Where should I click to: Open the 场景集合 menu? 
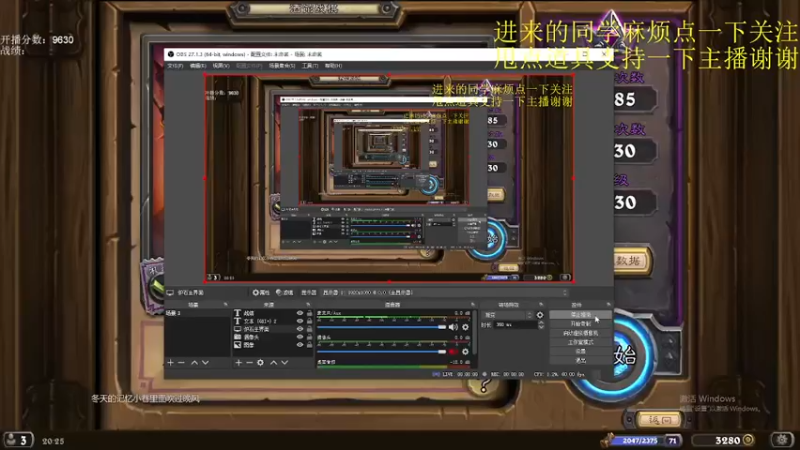pos(282,66)
